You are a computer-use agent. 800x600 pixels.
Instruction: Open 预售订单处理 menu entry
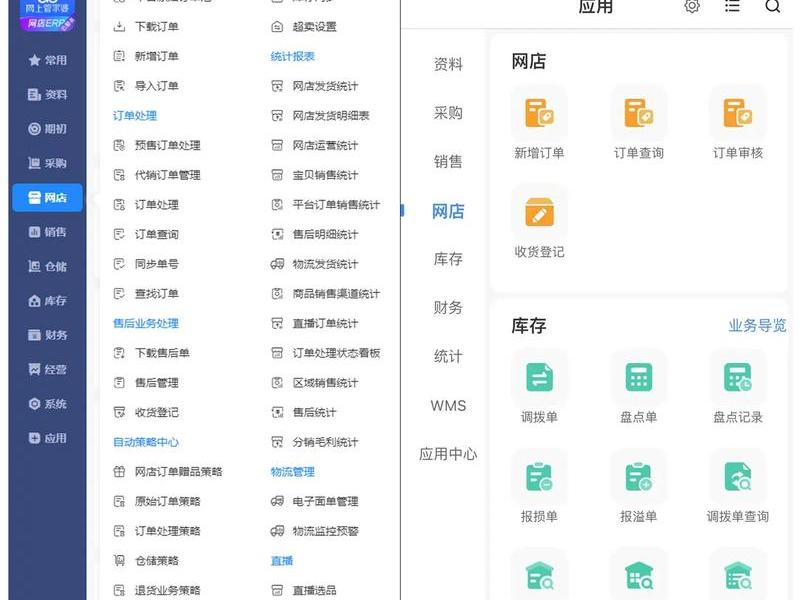tap(157, 145)
